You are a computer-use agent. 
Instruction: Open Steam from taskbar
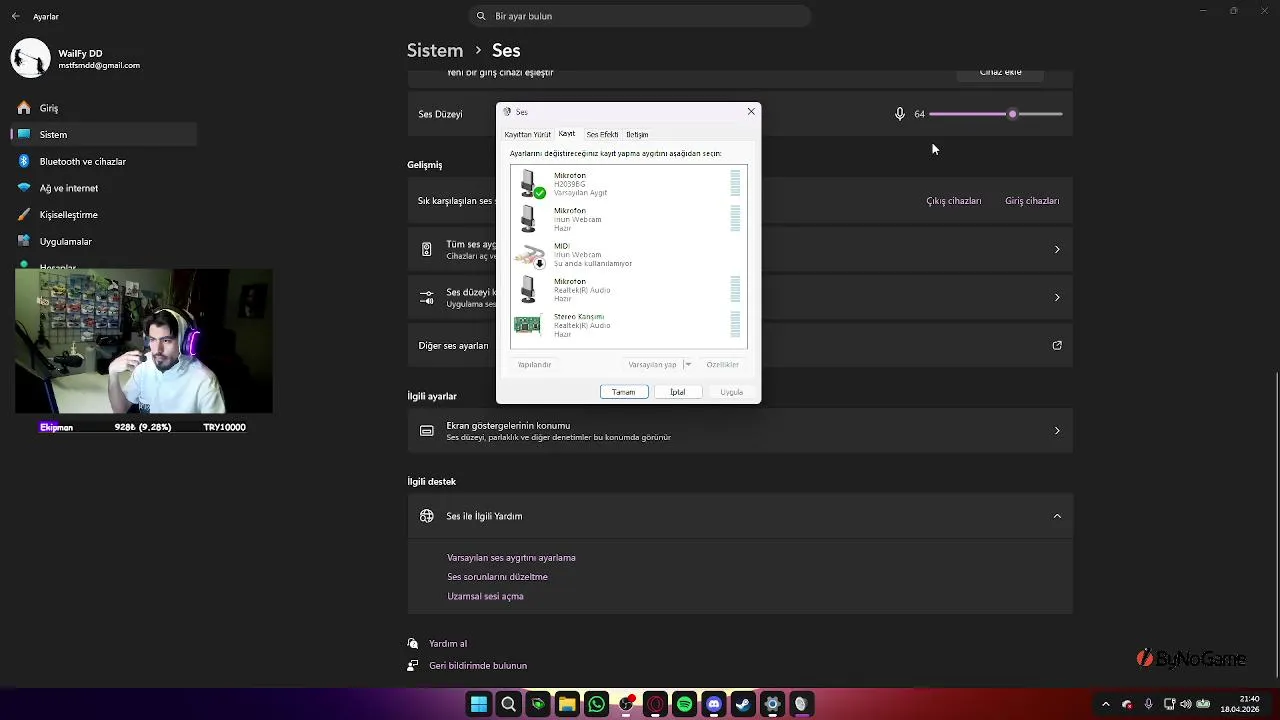click(743, 704)
